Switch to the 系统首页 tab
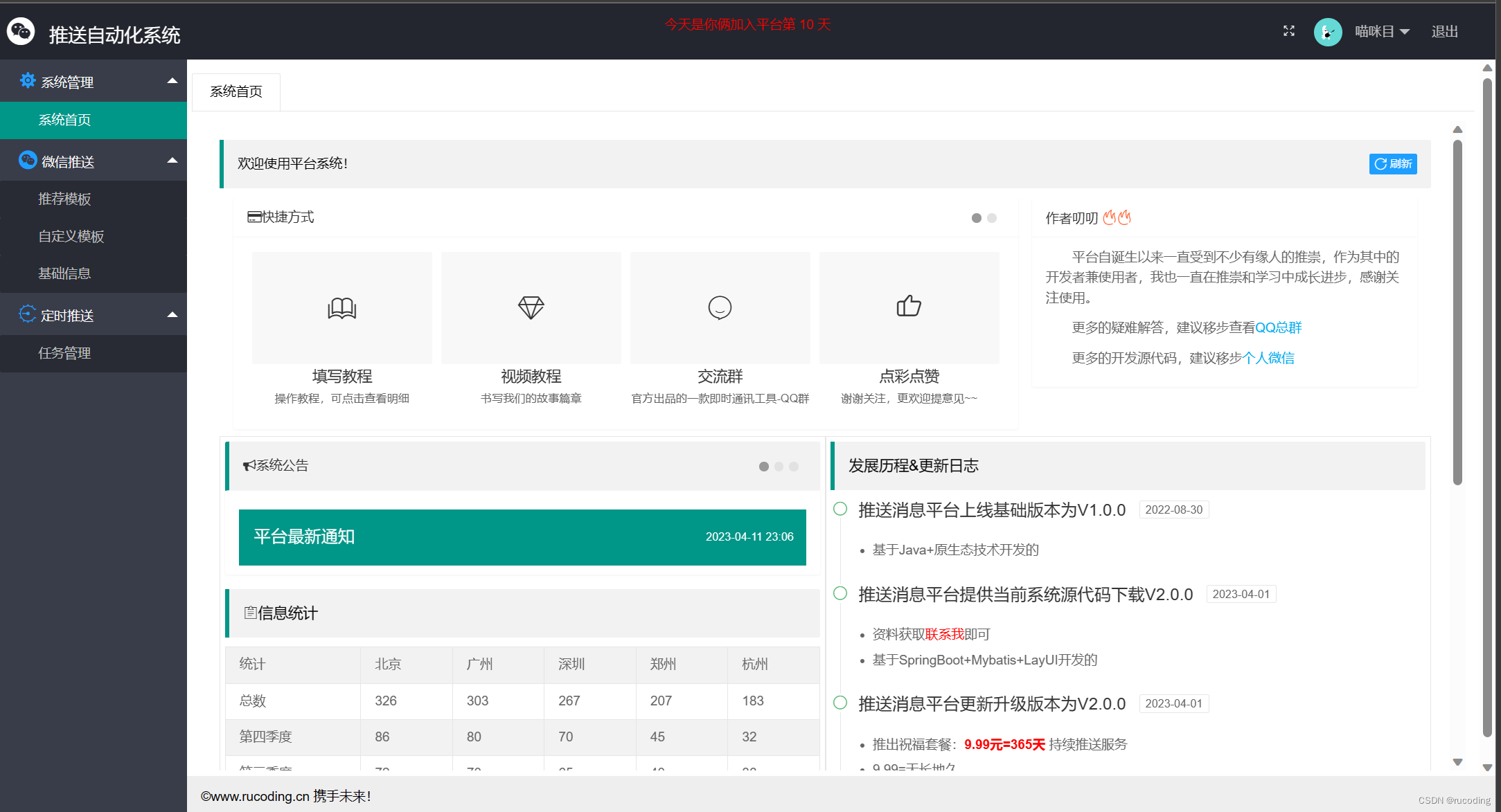 [x=236, y=92]
